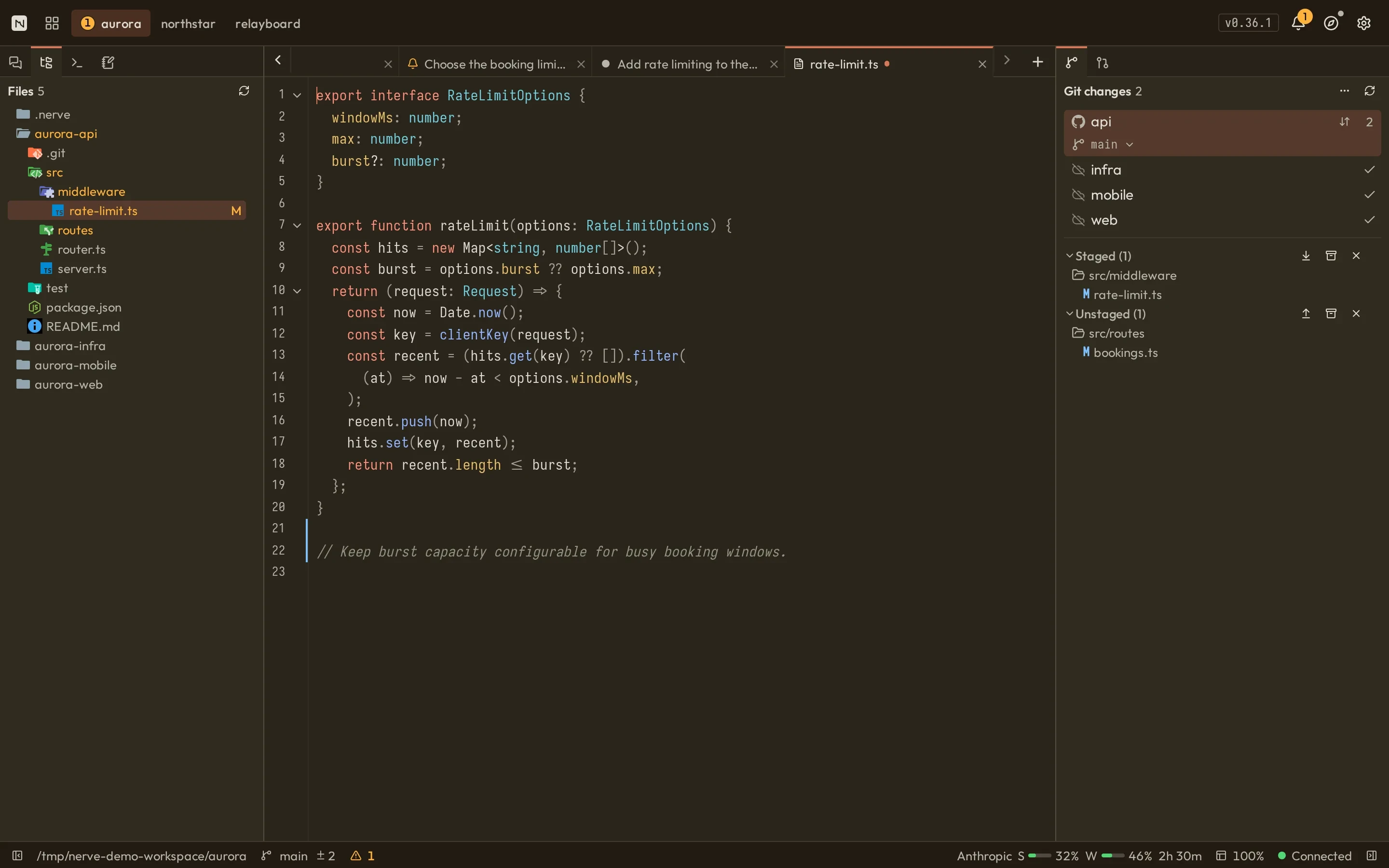
Task: Add a new tab with plus icon
Action: (x=1037, y=62)
